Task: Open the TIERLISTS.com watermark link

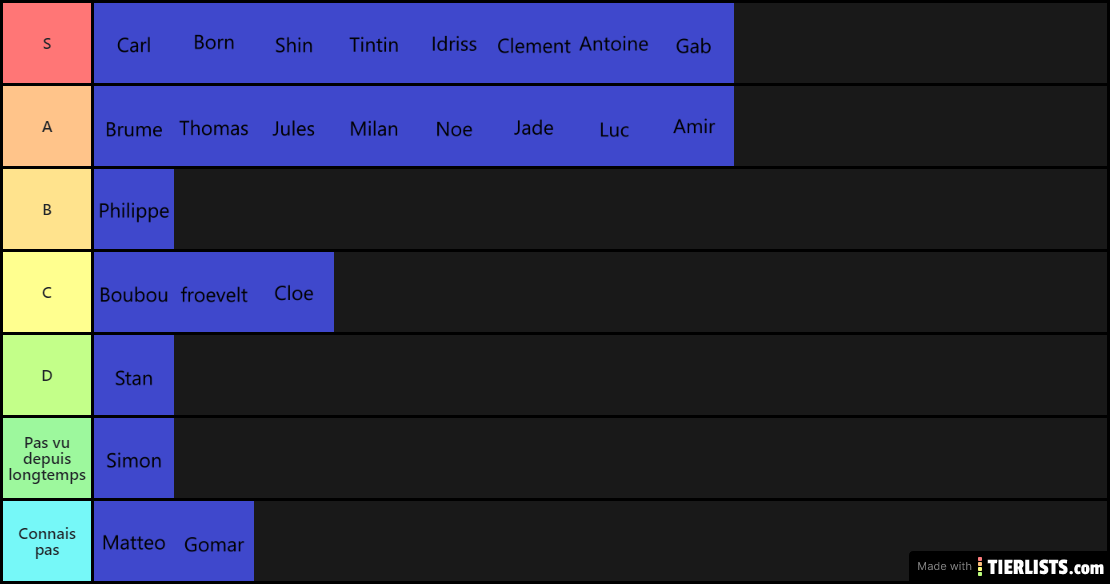Action: point(1009,566)
